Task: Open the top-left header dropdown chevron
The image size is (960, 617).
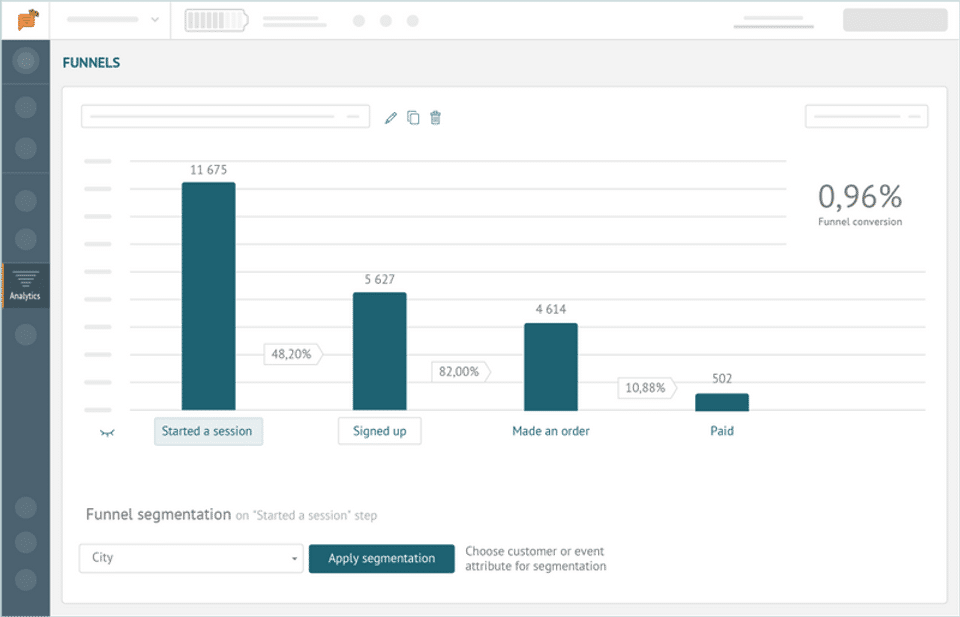Action: (x=155, y=20)
